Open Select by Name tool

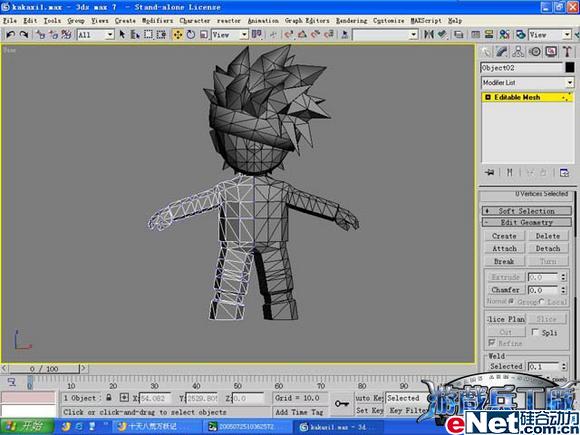[135, 35]
